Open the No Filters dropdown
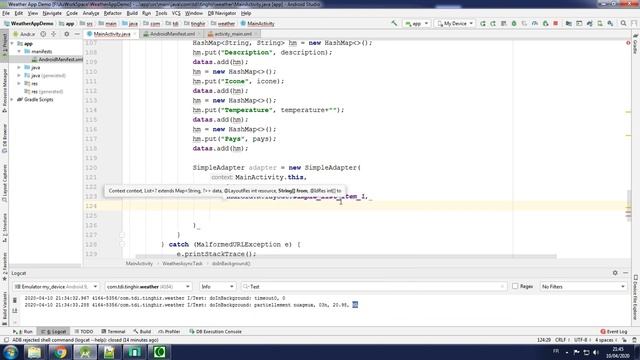The image size is (640, 360). point(583,287)
